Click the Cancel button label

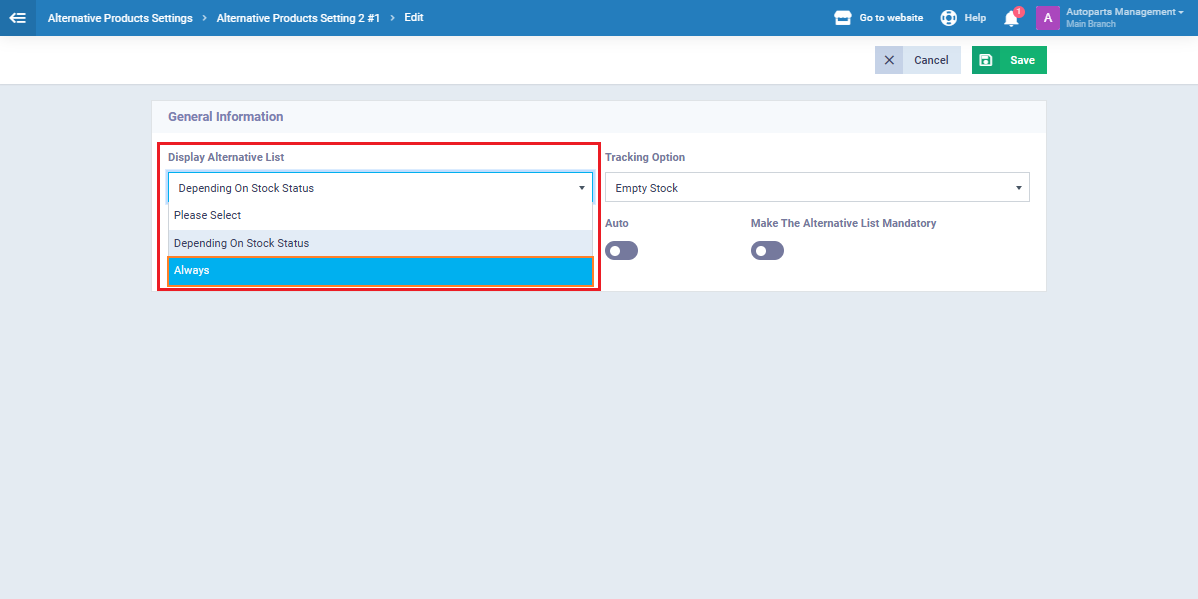tap(931, 60)
